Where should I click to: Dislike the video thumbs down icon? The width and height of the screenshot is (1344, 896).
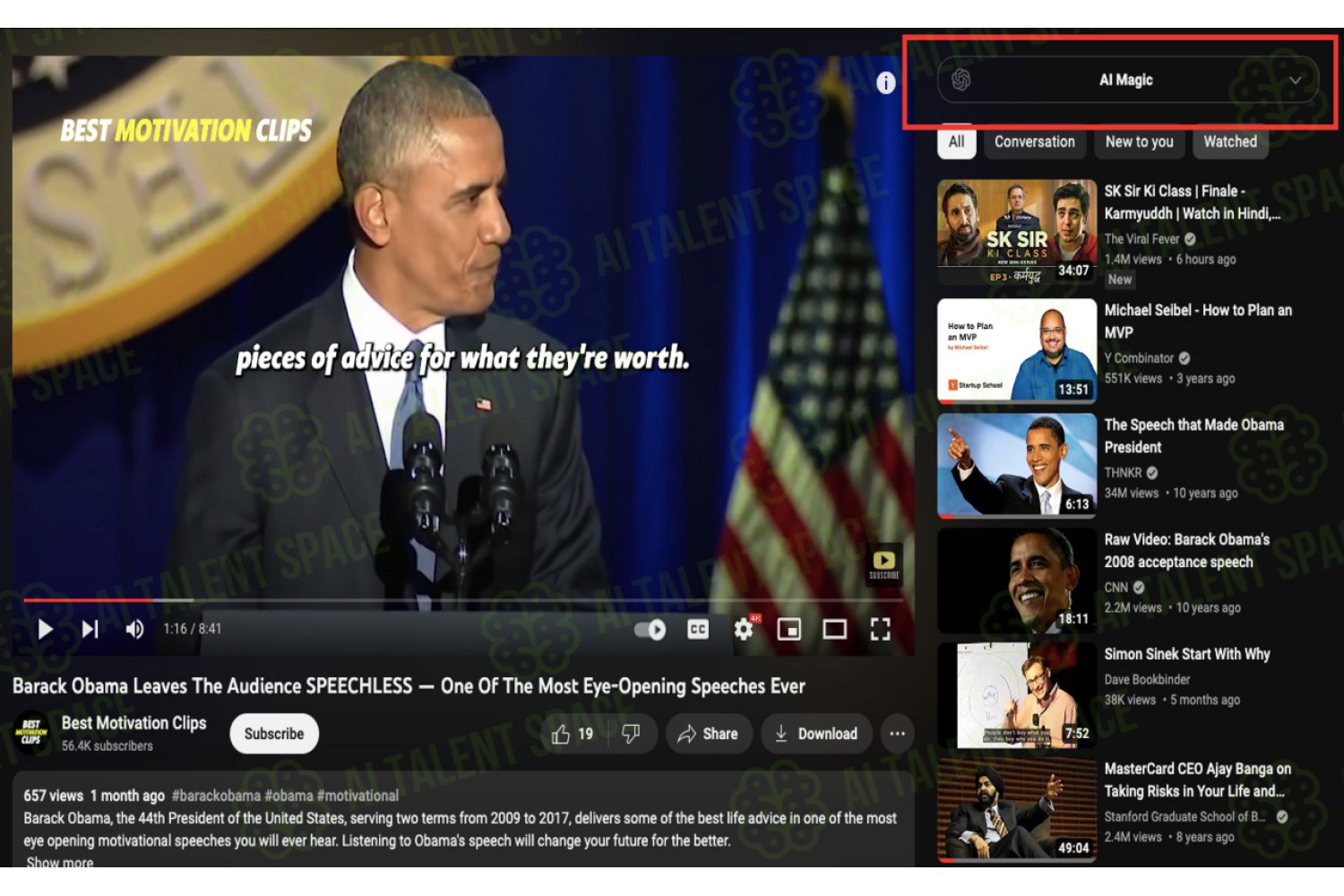coord(632,734)
